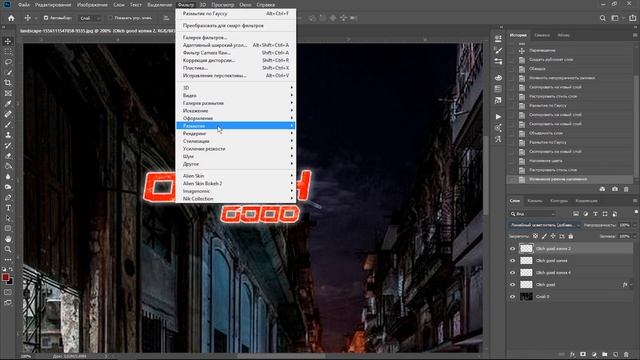Select the Eyedropper tool
This screenshot has height=360, width=640.
coord(8,104)
